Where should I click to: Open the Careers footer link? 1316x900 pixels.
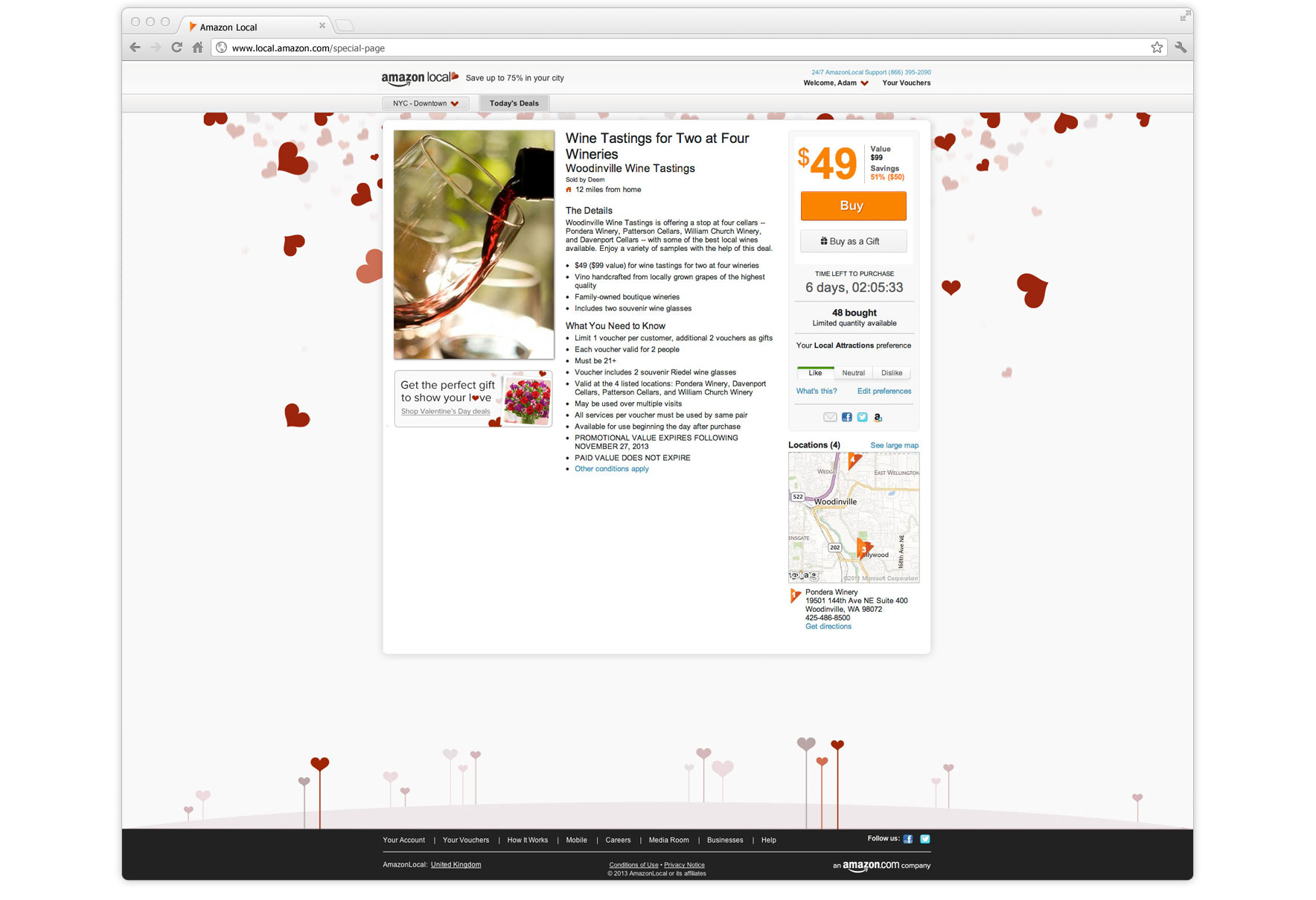(618, 840)
